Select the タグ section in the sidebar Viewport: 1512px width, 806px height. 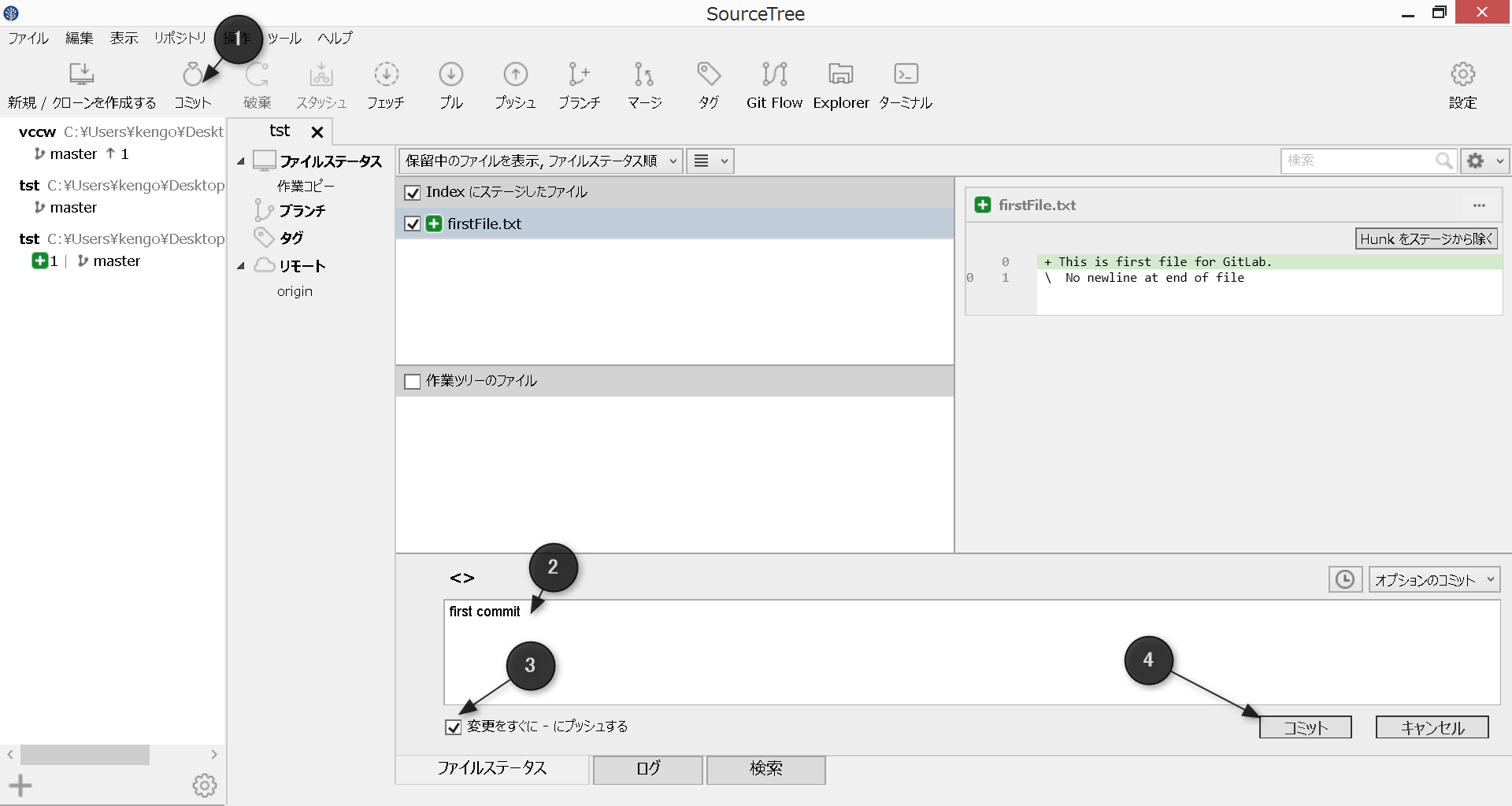click(x=291, y=238)
